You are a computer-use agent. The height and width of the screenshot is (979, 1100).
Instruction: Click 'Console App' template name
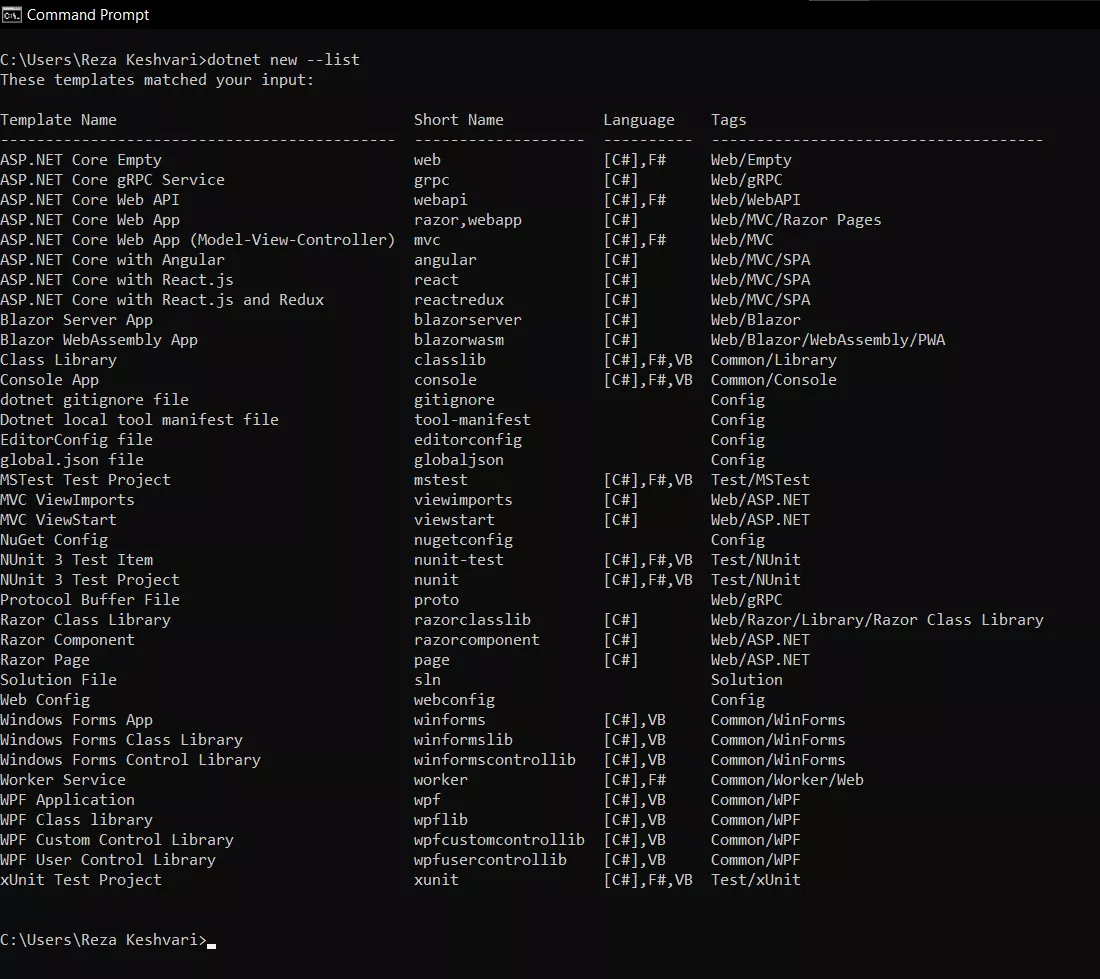(x=49, y=380)
